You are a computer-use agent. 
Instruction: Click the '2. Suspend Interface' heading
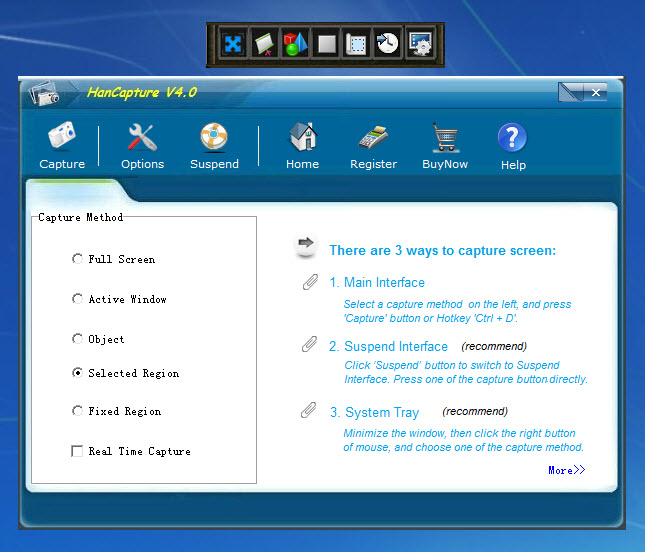click(x=388, y=346)
